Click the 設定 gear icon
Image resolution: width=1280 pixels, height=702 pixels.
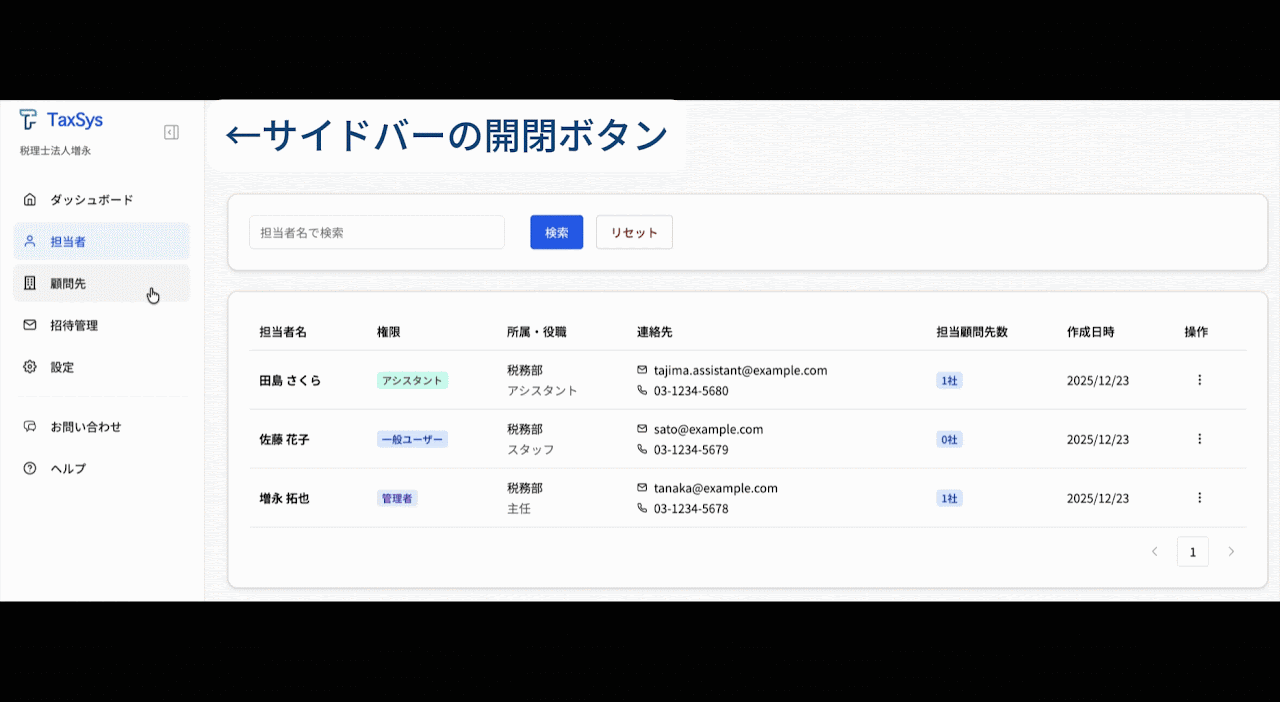(x=30, y=367)
